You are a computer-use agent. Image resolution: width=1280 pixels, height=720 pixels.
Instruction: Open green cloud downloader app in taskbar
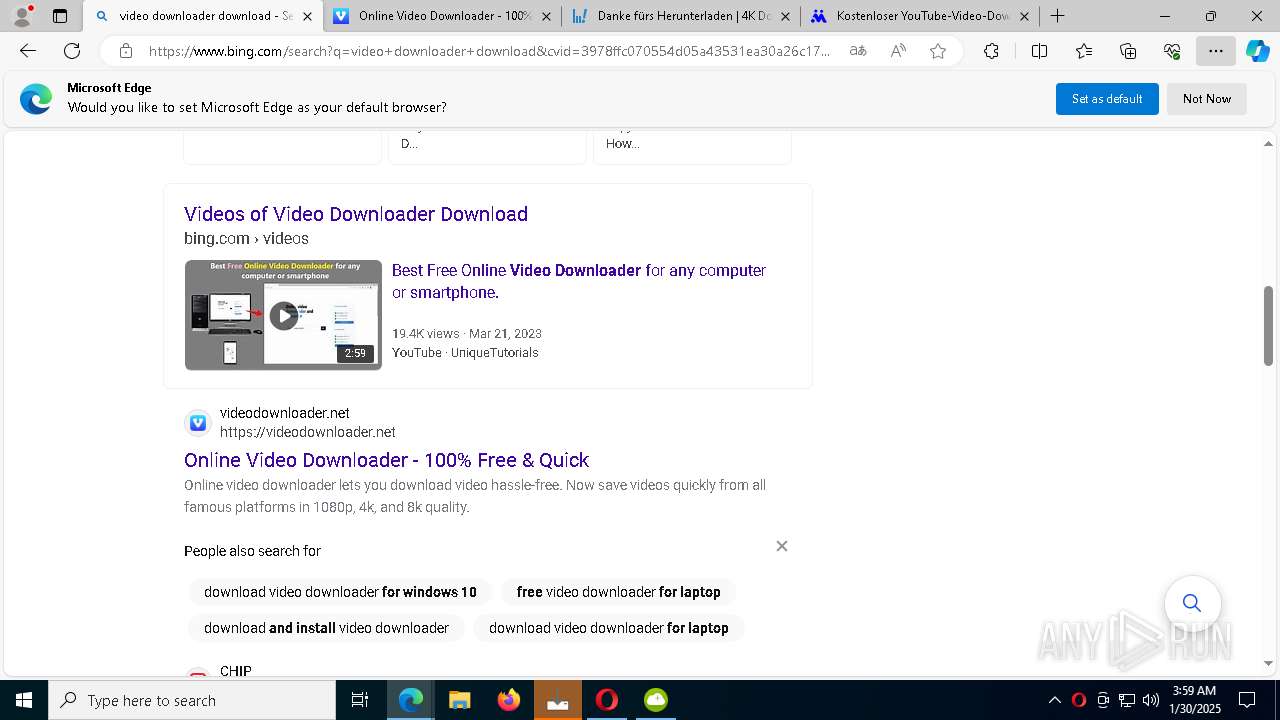tap(656, 700)
